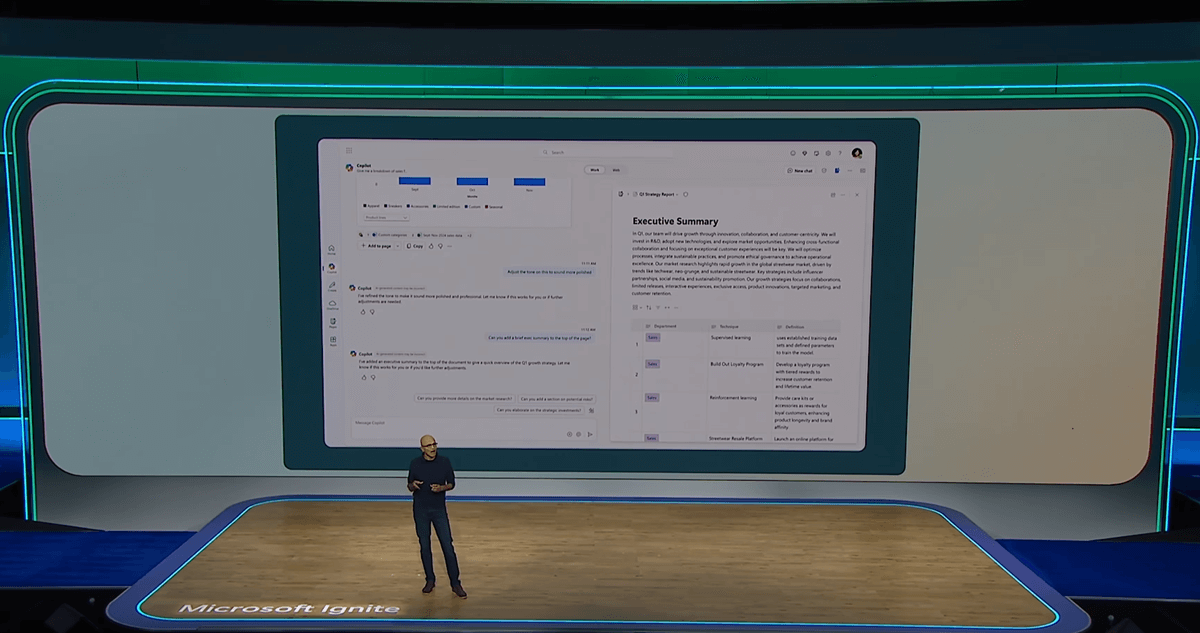This screenshot has width=1200, height=633.
Task: Click the sort icon above the table
Action: click(648, 307)
